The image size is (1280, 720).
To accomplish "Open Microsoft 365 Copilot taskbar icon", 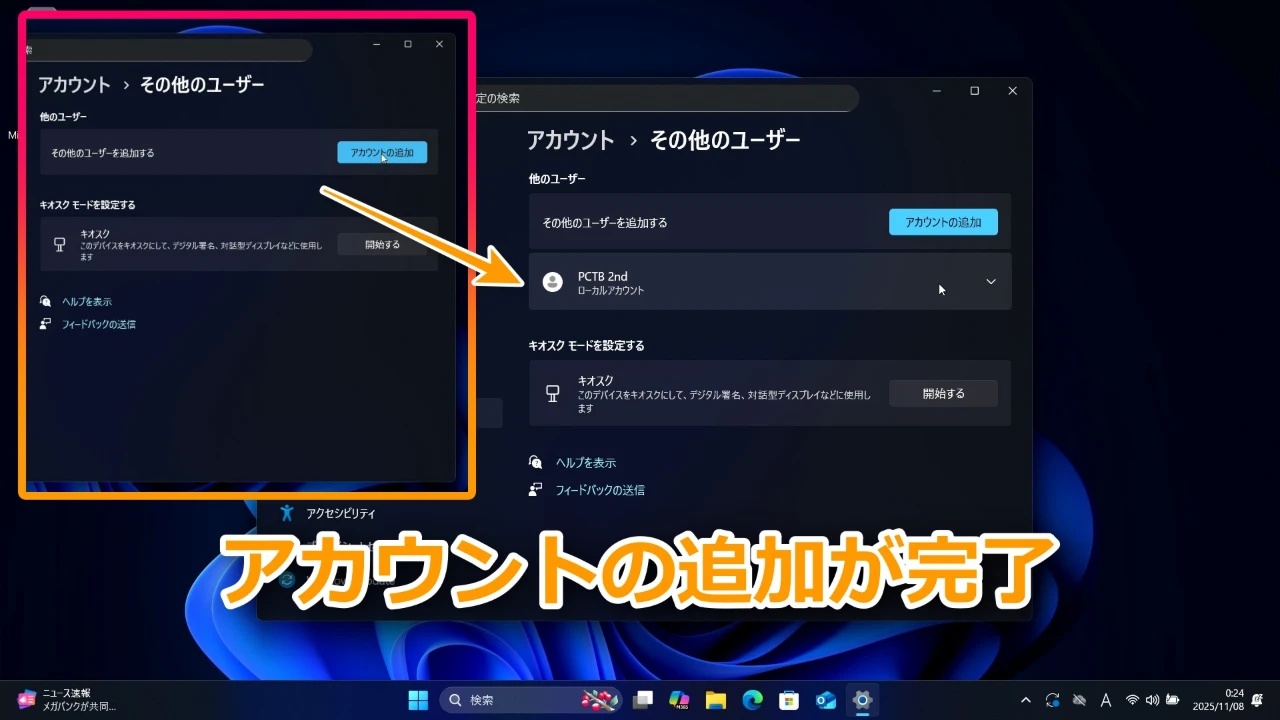I will 679,700.
